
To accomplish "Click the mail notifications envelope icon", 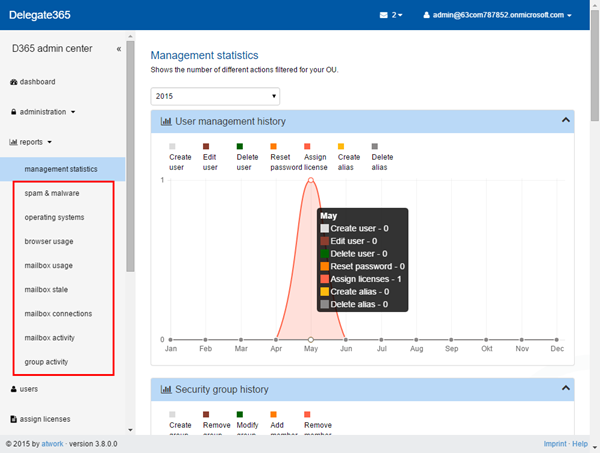I will pyautogui.click(x=384, y=15).
